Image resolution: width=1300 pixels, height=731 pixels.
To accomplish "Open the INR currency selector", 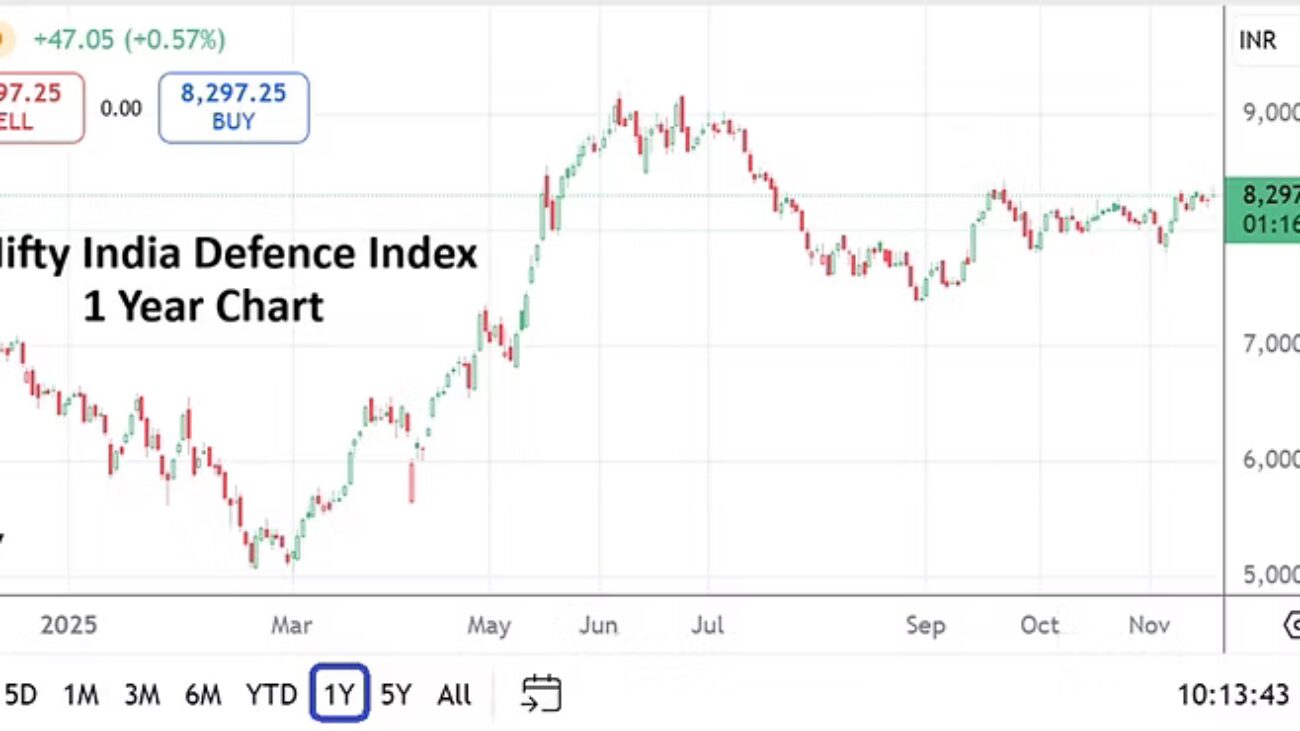I will pos(1258,41).
